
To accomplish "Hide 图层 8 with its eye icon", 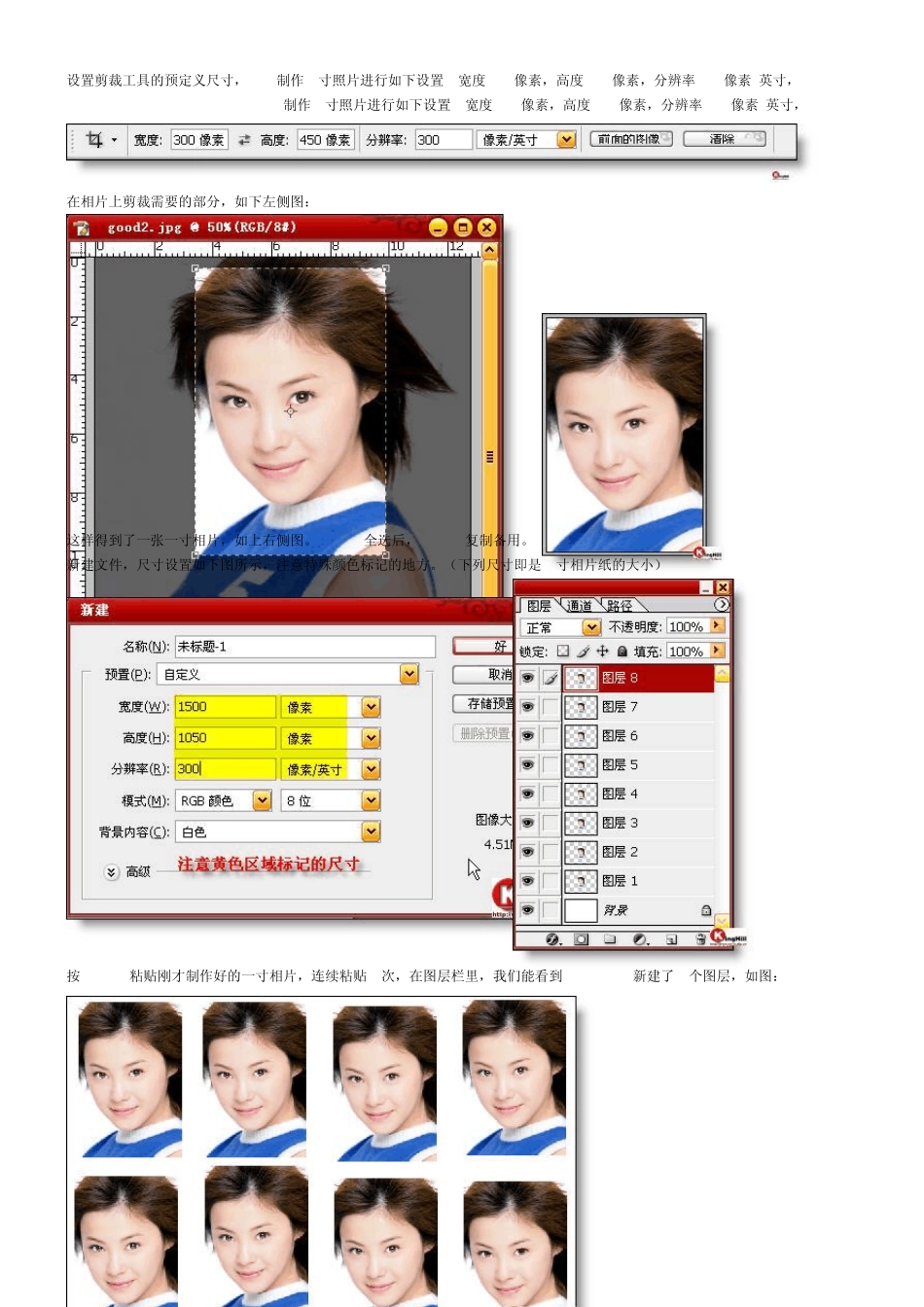I will 528,678.
